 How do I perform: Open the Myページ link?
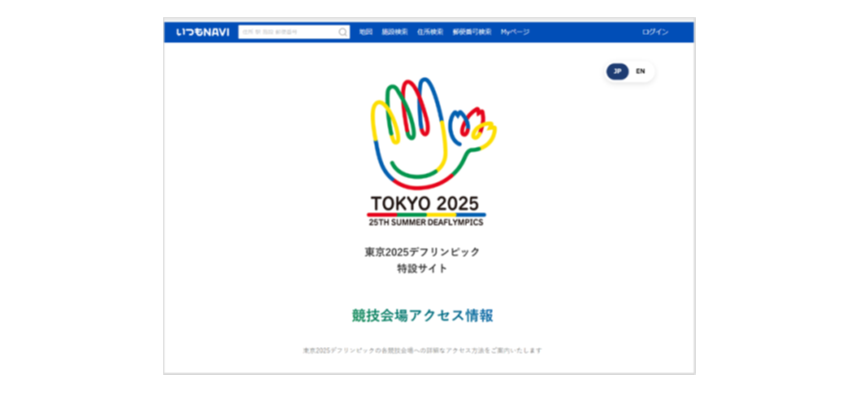coord(515,32)
